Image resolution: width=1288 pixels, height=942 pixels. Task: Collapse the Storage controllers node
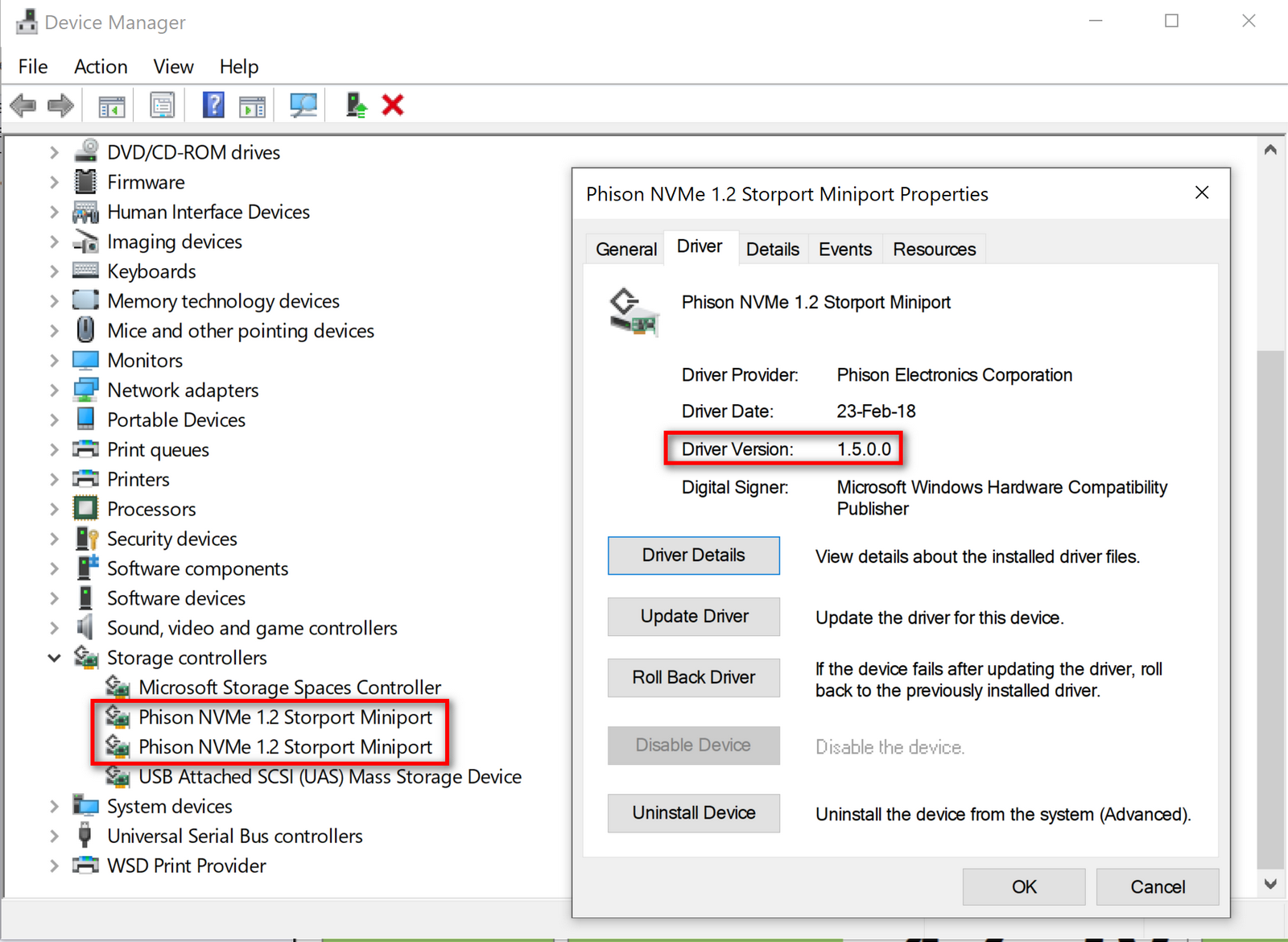coord(54,658)
